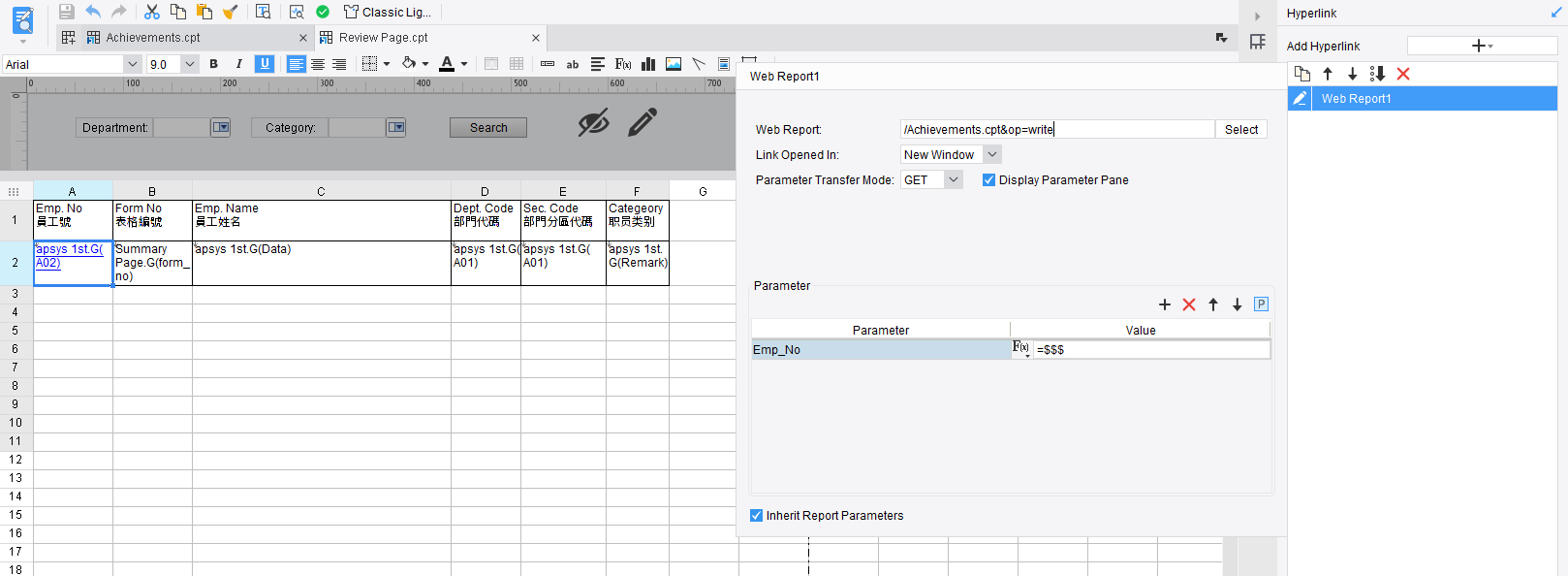Open the F(x) value type dropdown for Emp_No
This screenshot has width=1568, height=576.
(1021, 349)
